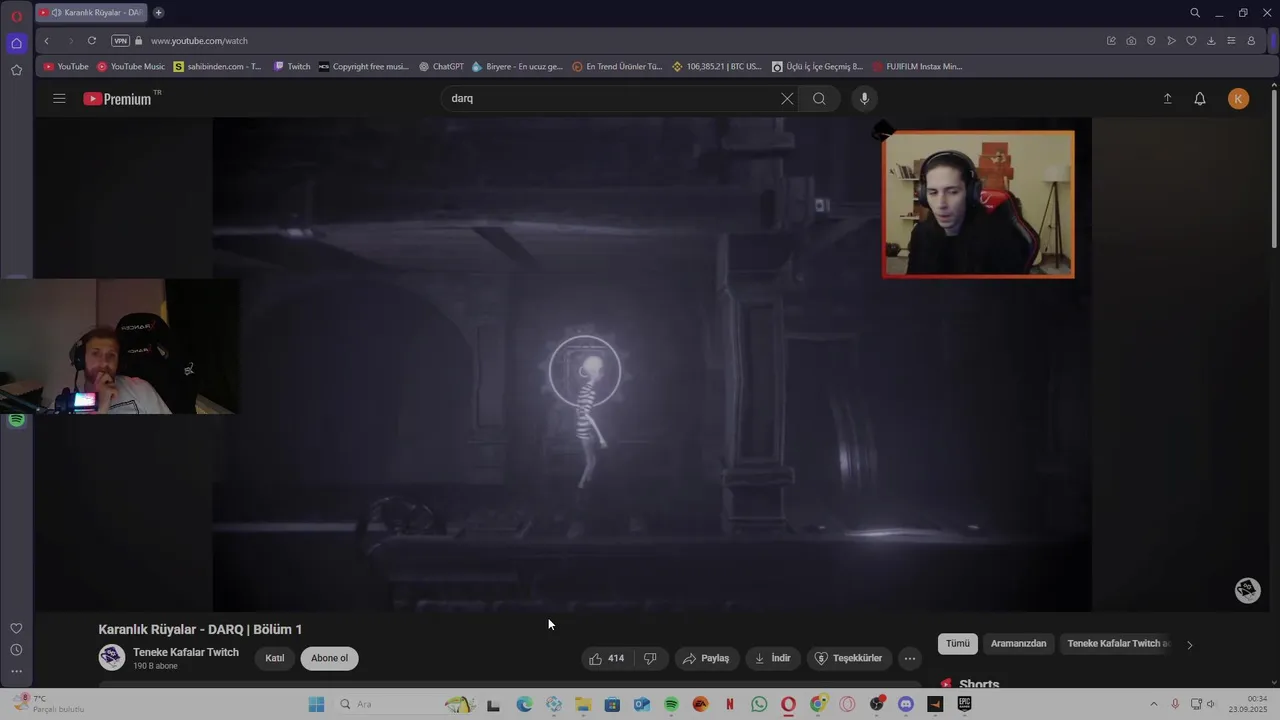Image resolution: width=1280 pixels, height=720 pixels.
Task: Click the pinned tab mute speaker icon
Action: point(56,13)
